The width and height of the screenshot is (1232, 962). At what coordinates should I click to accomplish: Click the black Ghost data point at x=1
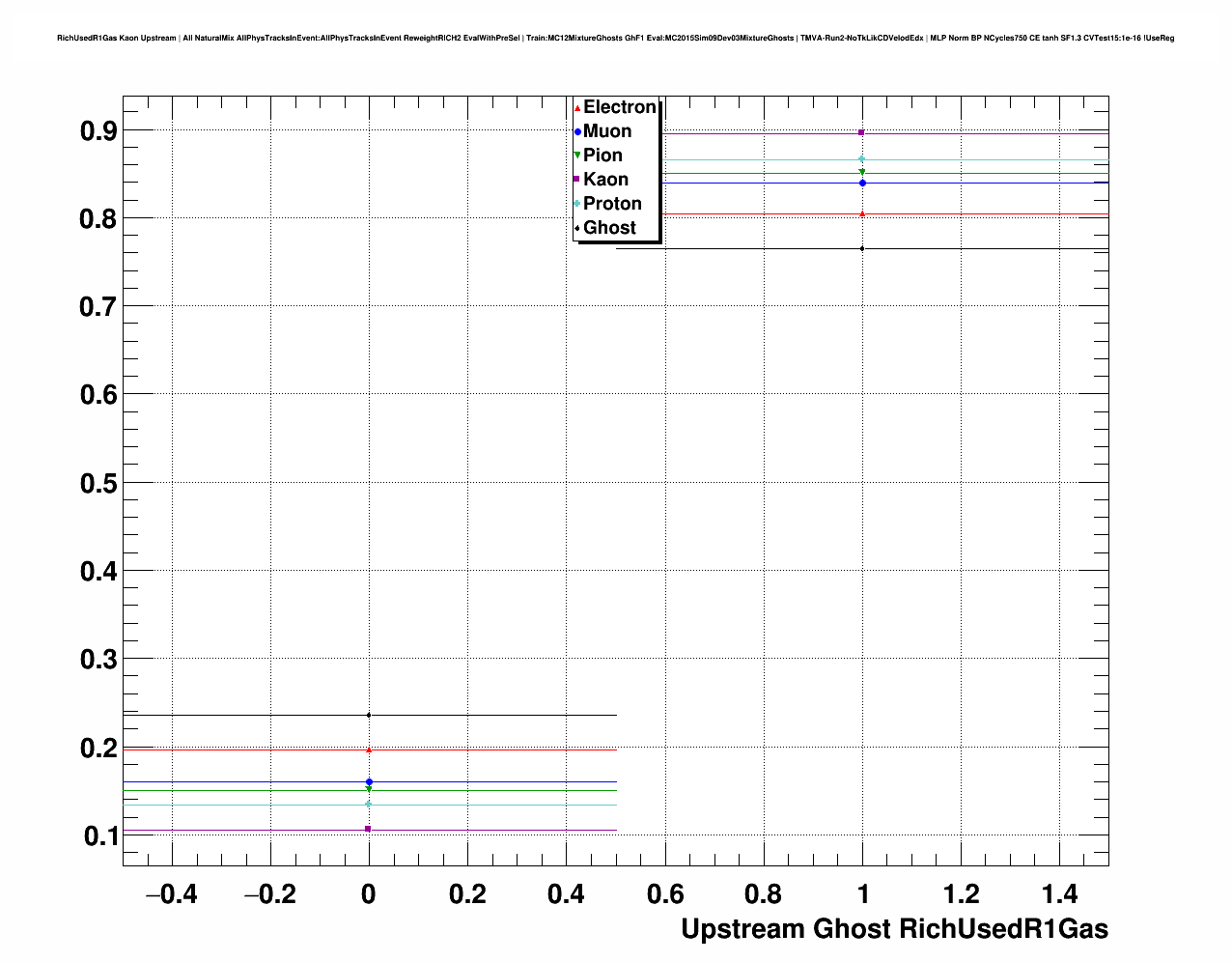[861, 248]
